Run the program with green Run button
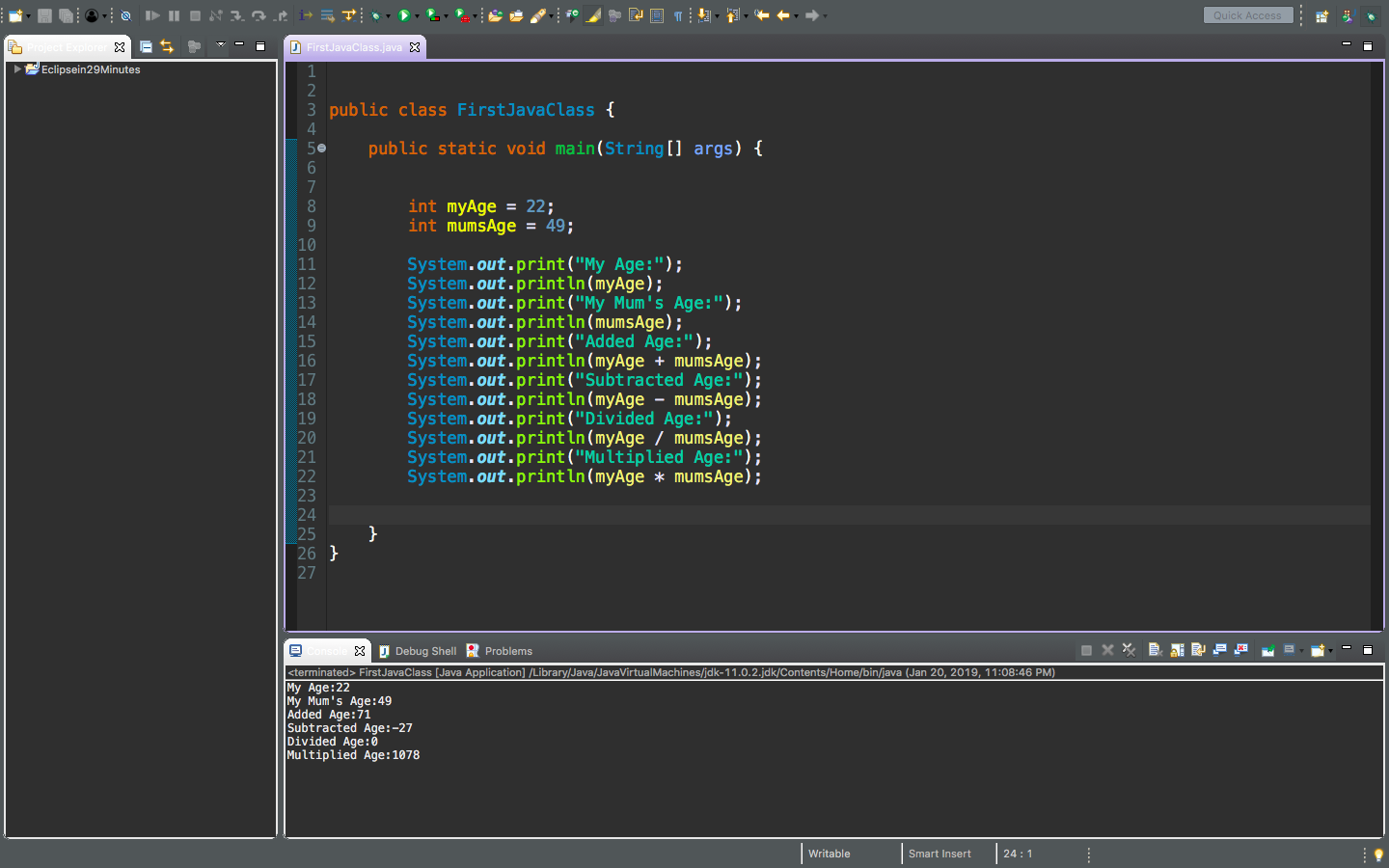The height and width of the screenshot is (868, 1389). click(403, 15)
